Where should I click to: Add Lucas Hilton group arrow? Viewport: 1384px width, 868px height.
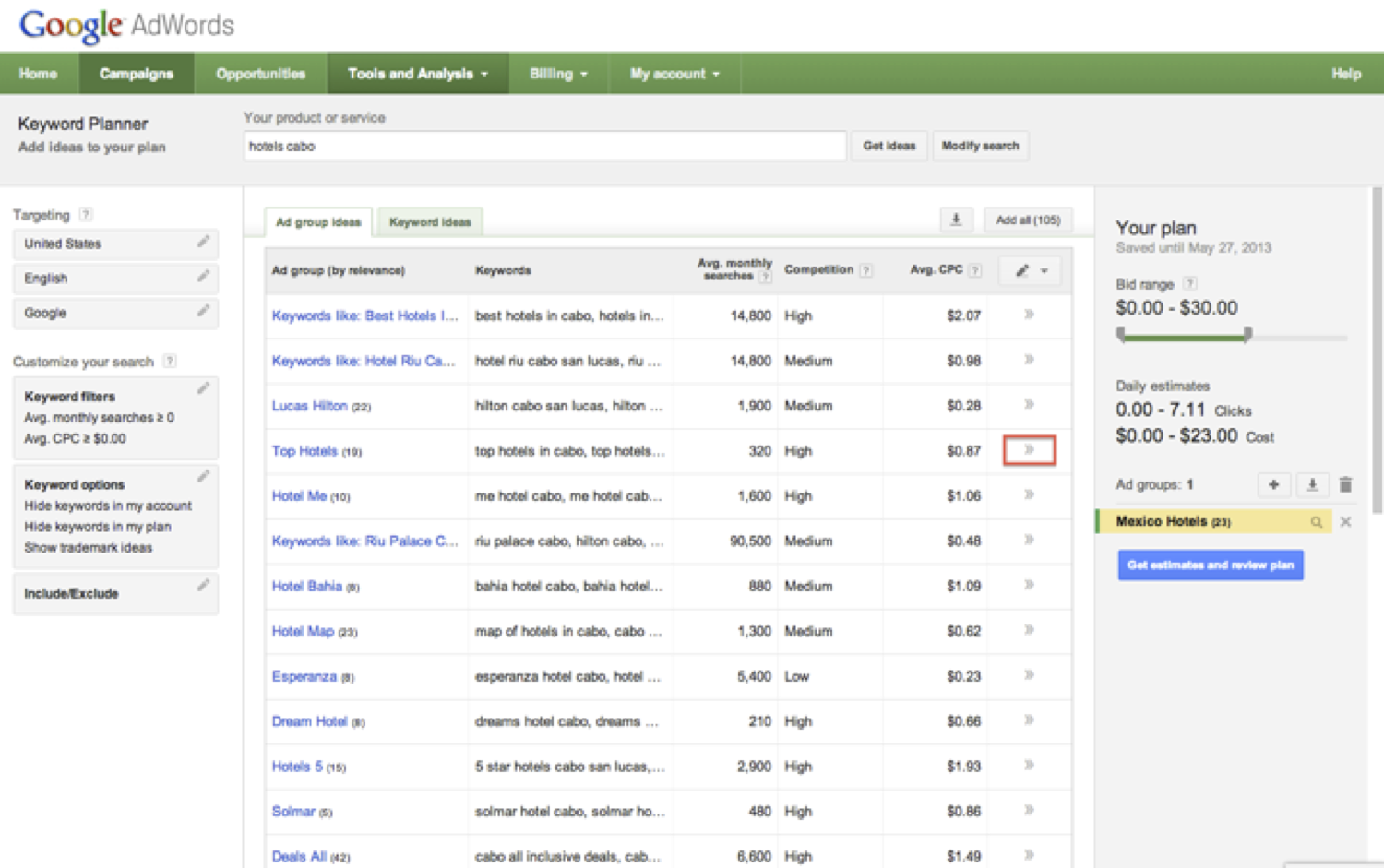coord(1029,405)
